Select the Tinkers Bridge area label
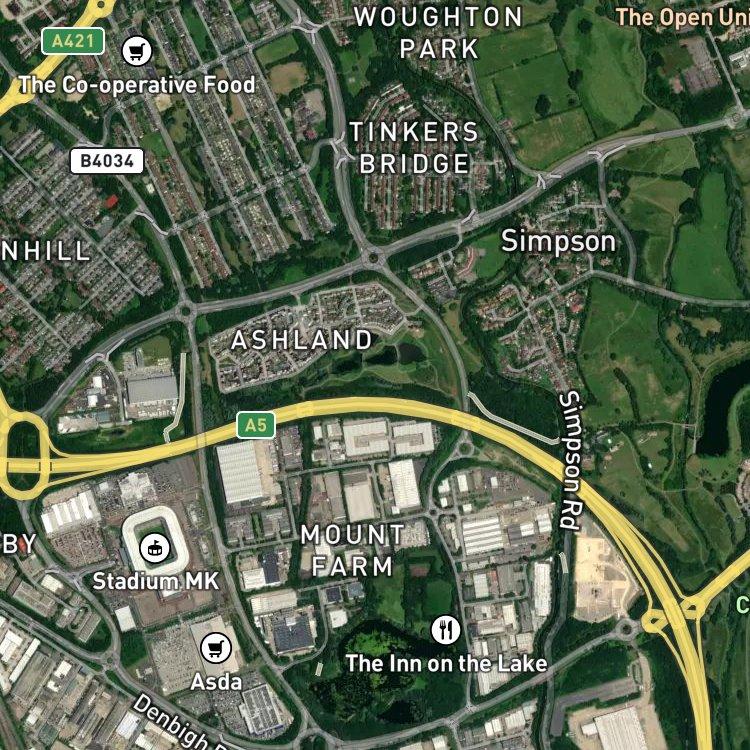Viewport: 750px width, 750px height. point(414,147)
